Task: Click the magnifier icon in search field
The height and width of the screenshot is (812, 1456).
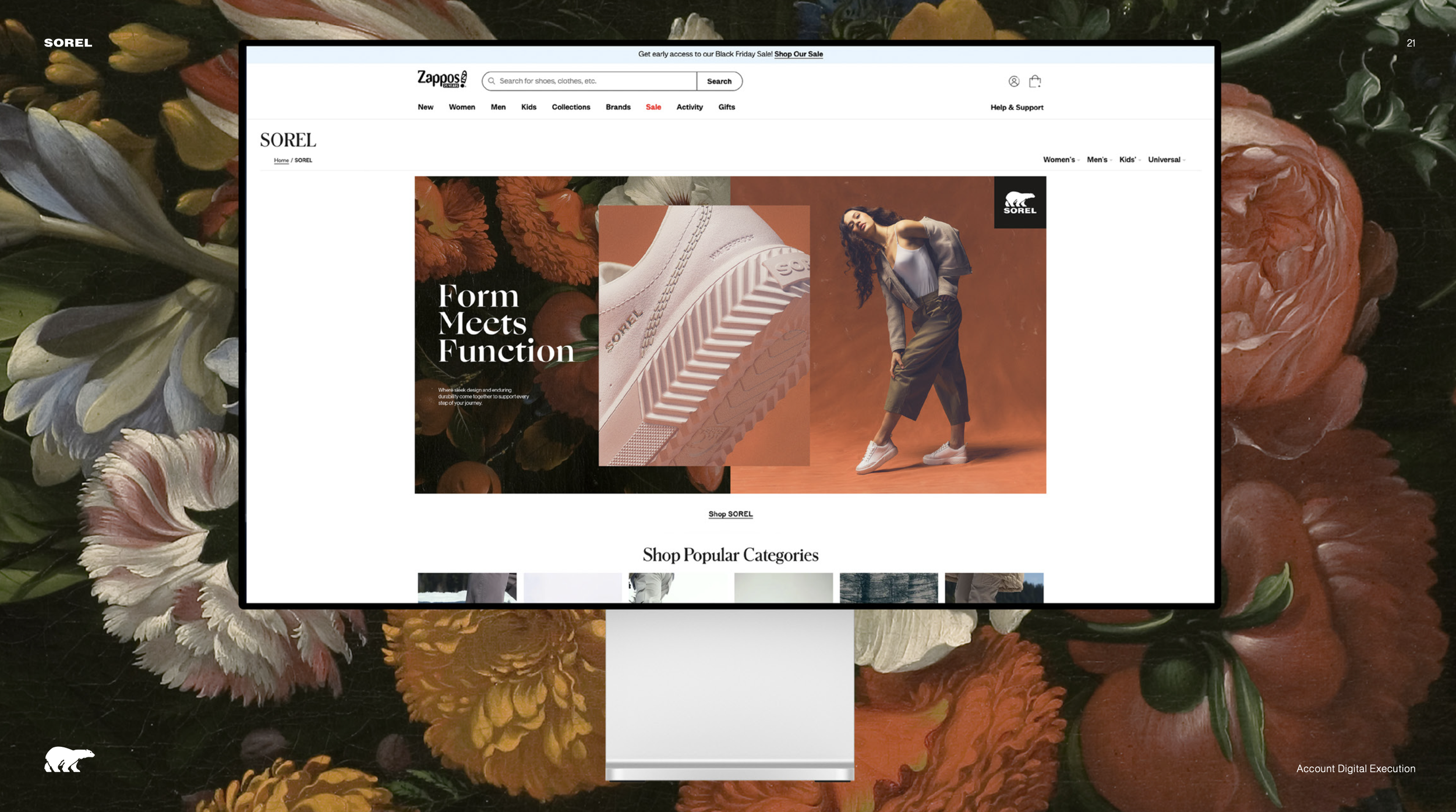Action: [x=492, y=81]
